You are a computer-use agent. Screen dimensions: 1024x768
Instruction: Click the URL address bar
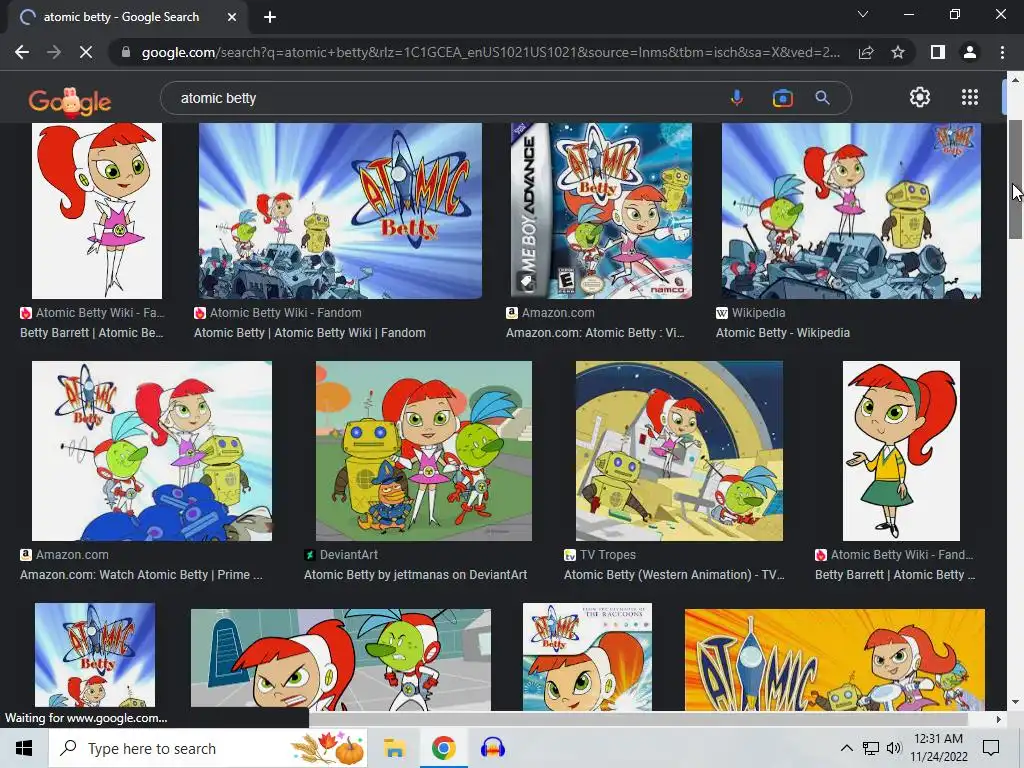pos(490,52)
